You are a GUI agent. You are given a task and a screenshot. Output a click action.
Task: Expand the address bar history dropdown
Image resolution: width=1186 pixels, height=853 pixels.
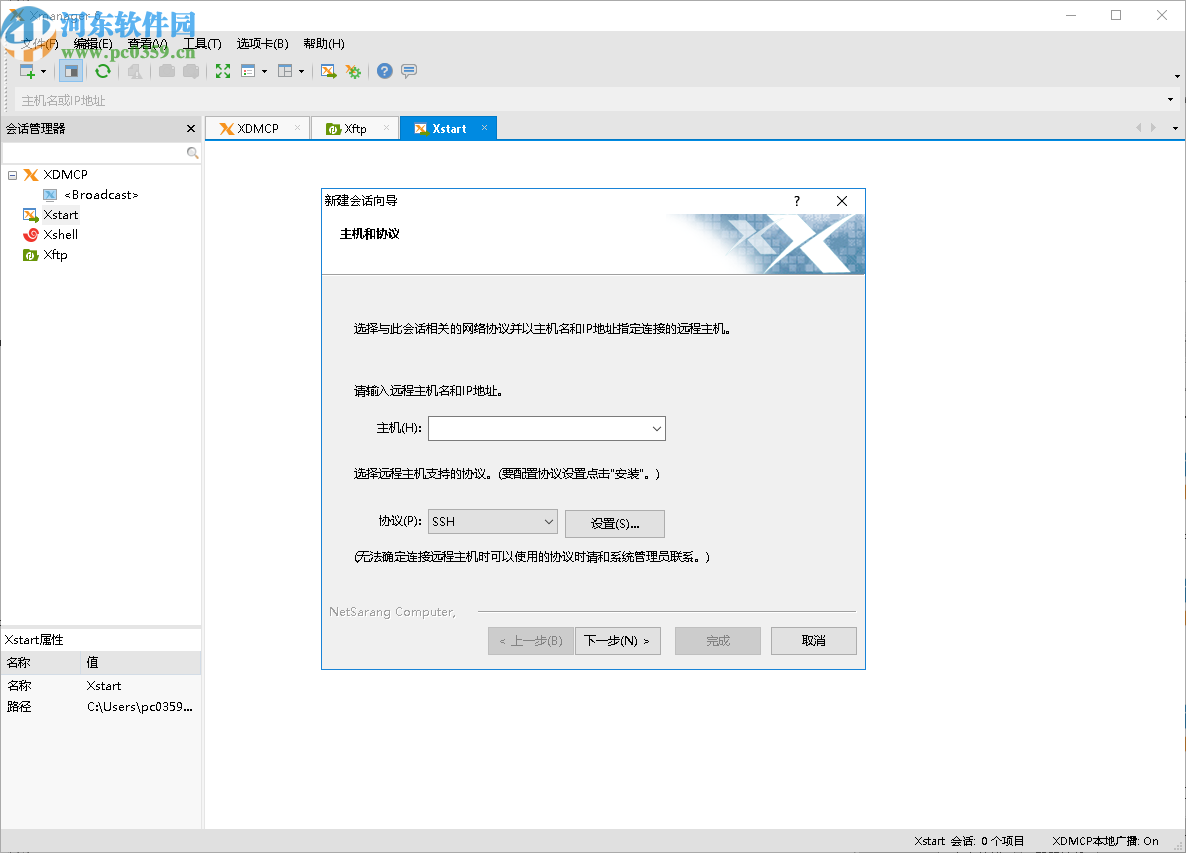point(1168,99)
